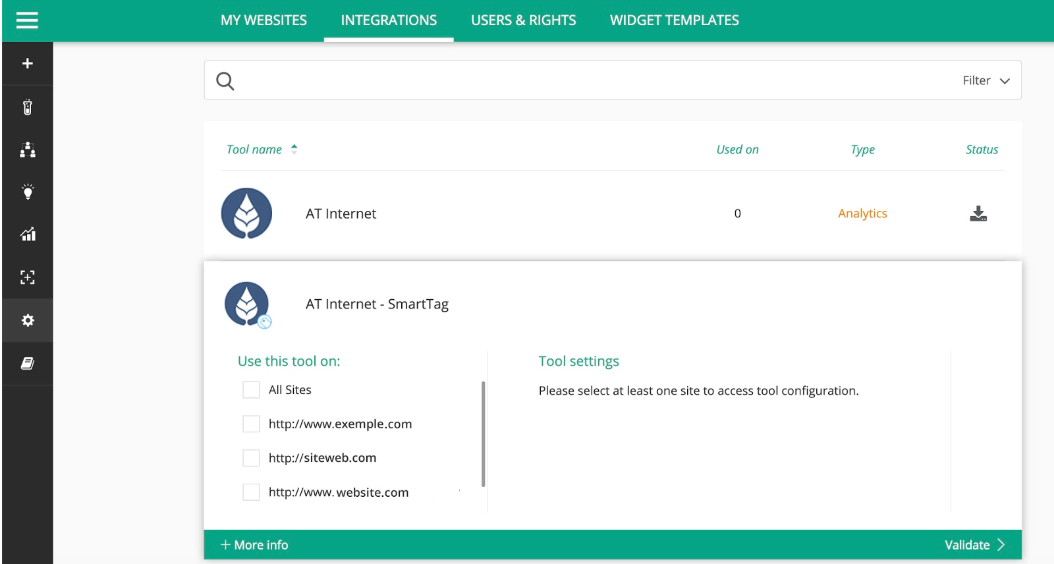Open the settings gear in sidebar
Image resolution: width=1054 pixels, height=564 pixels.
(27, 321)
